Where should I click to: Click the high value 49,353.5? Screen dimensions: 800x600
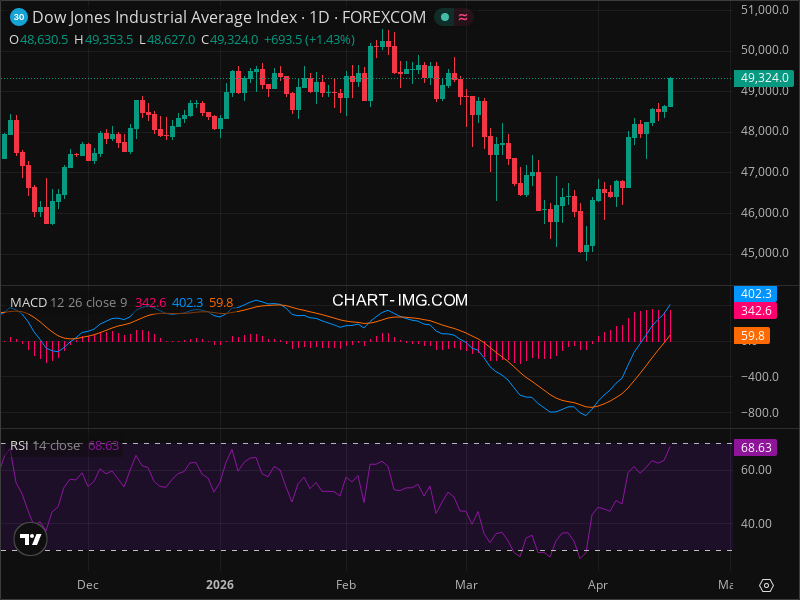[109, 40]
